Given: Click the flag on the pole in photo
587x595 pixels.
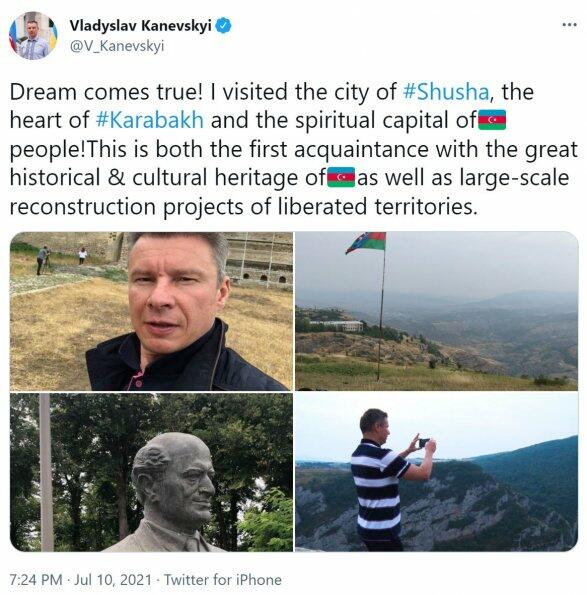Looking at the screenshot, I should [366, 242].
